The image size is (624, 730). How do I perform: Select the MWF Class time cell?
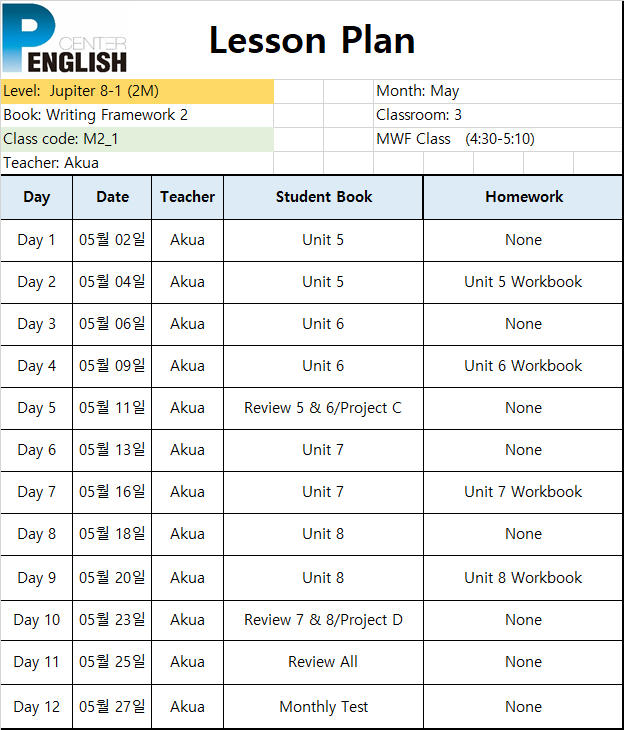498,139
